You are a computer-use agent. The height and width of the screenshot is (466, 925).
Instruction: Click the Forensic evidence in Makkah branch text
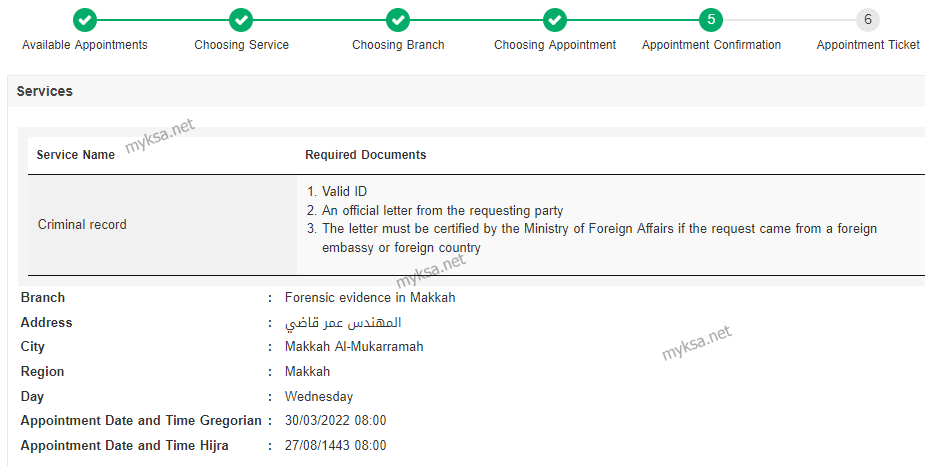pyautogui.click(x=370, y=297)
